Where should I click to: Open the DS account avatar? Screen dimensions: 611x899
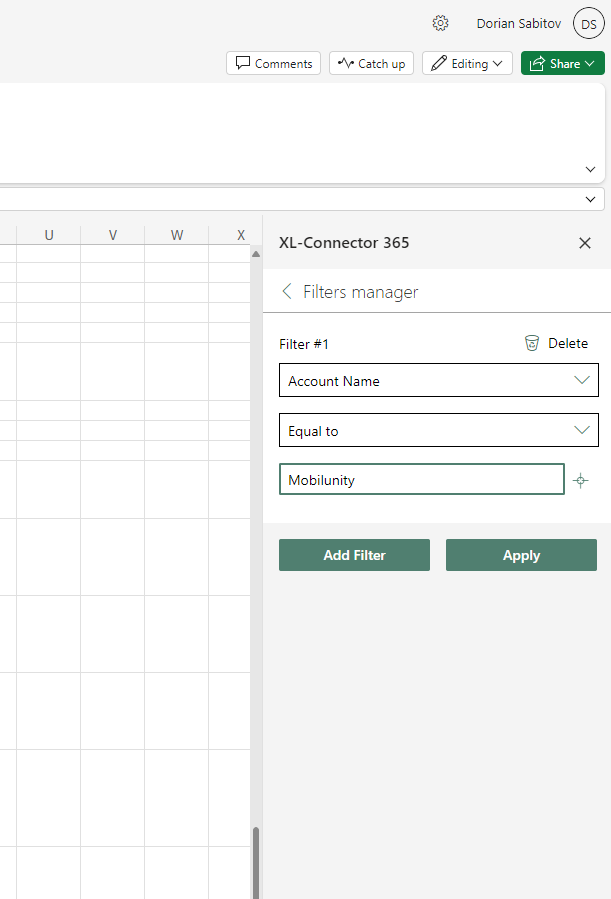point(589,24)
